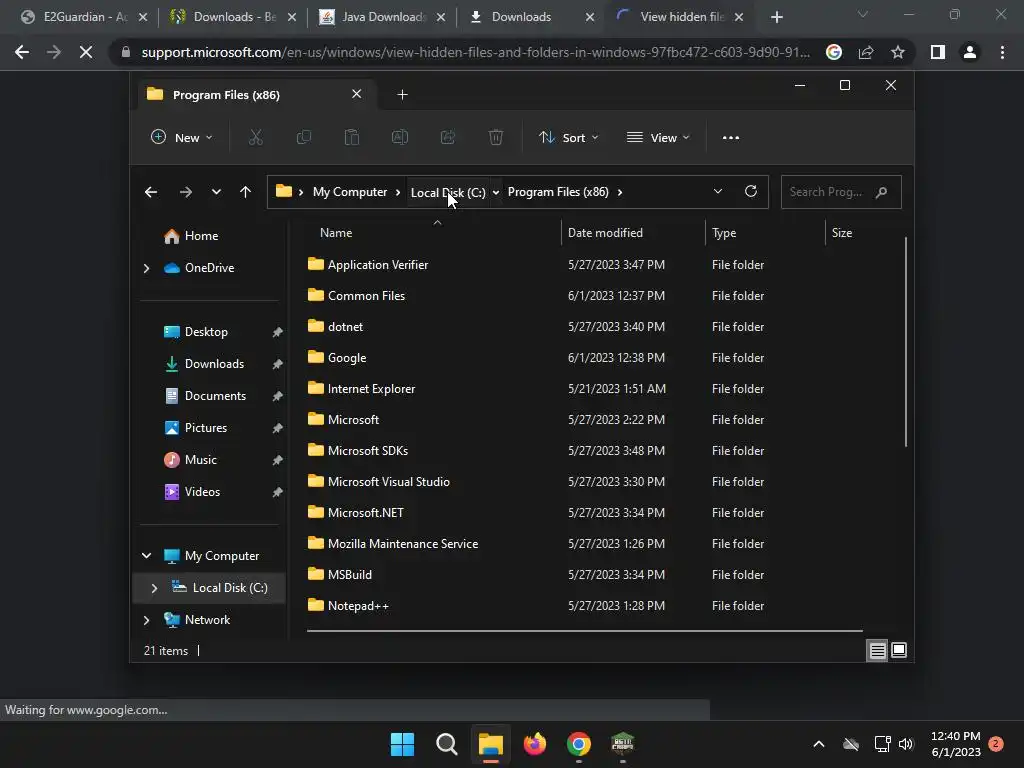Open the Sort dropdown menu

click(x=568, y=137)
